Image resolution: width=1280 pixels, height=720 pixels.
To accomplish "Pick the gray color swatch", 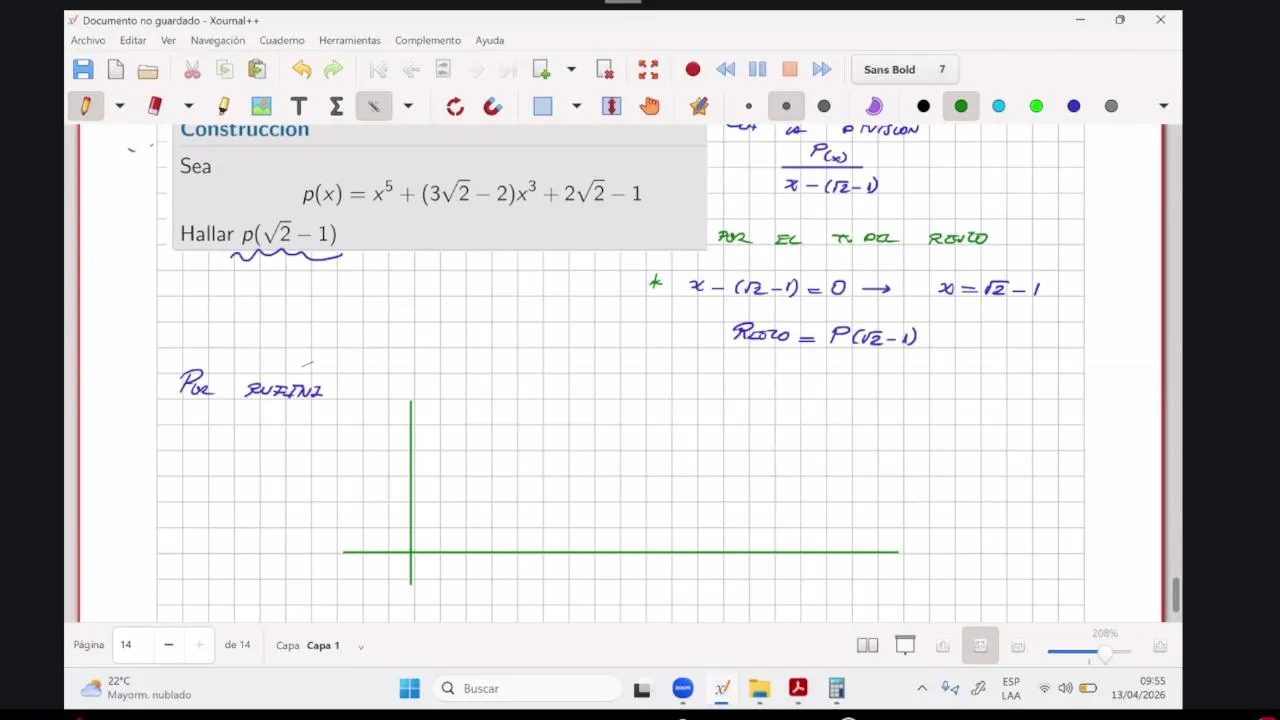I will coord(1111,106).
